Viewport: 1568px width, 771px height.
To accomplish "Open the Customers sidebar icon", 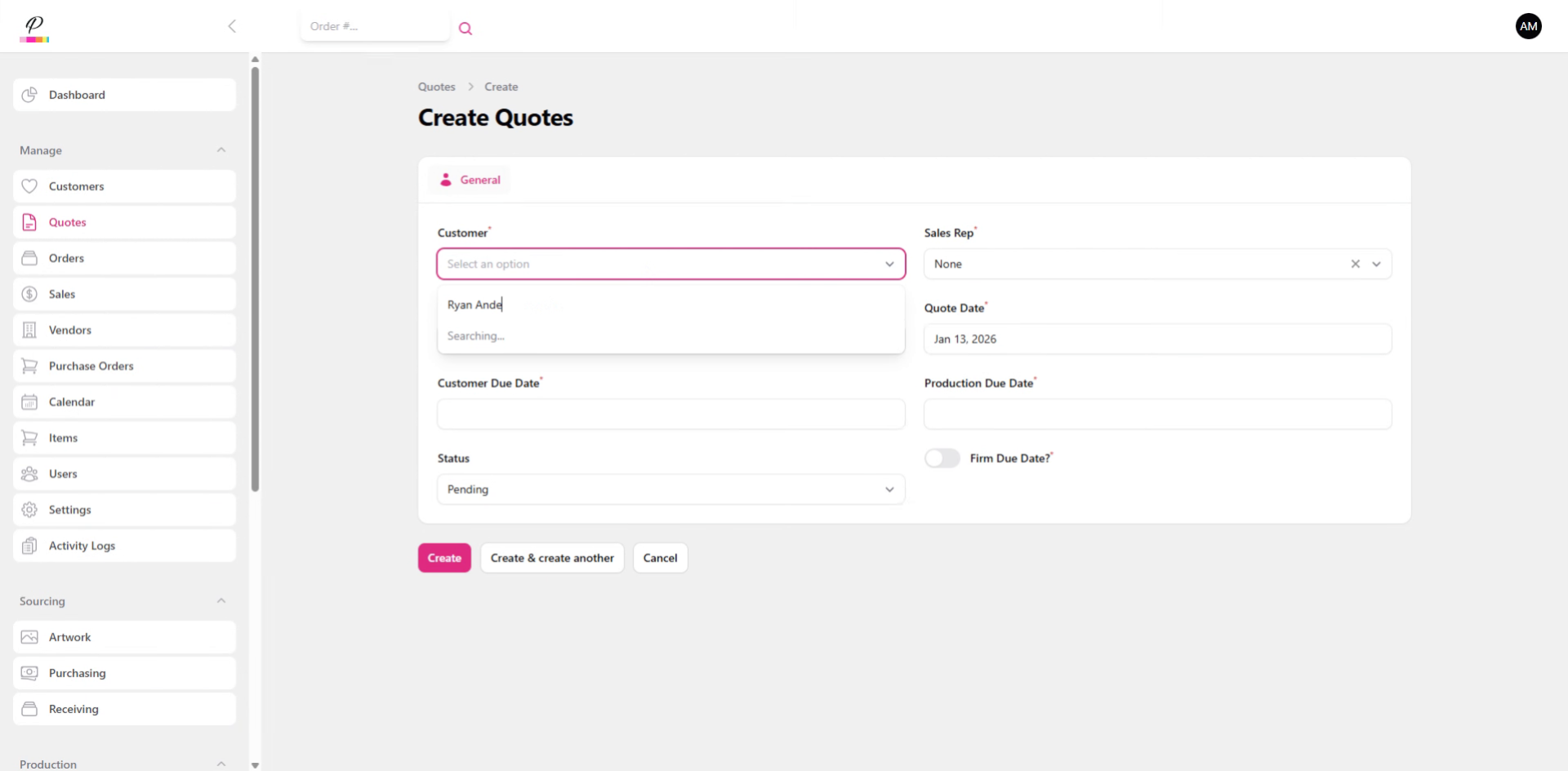I will click(x=29, y=185).
